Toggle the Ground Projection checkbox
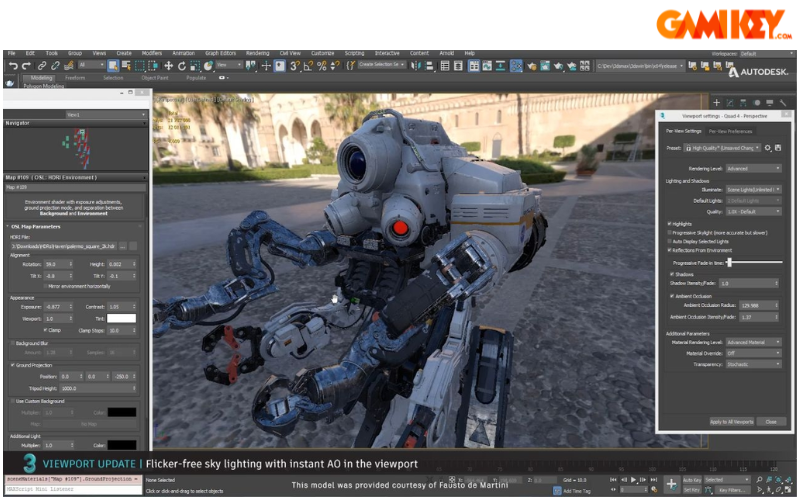This screenshot has height=500, width=800. click(13, 365)
